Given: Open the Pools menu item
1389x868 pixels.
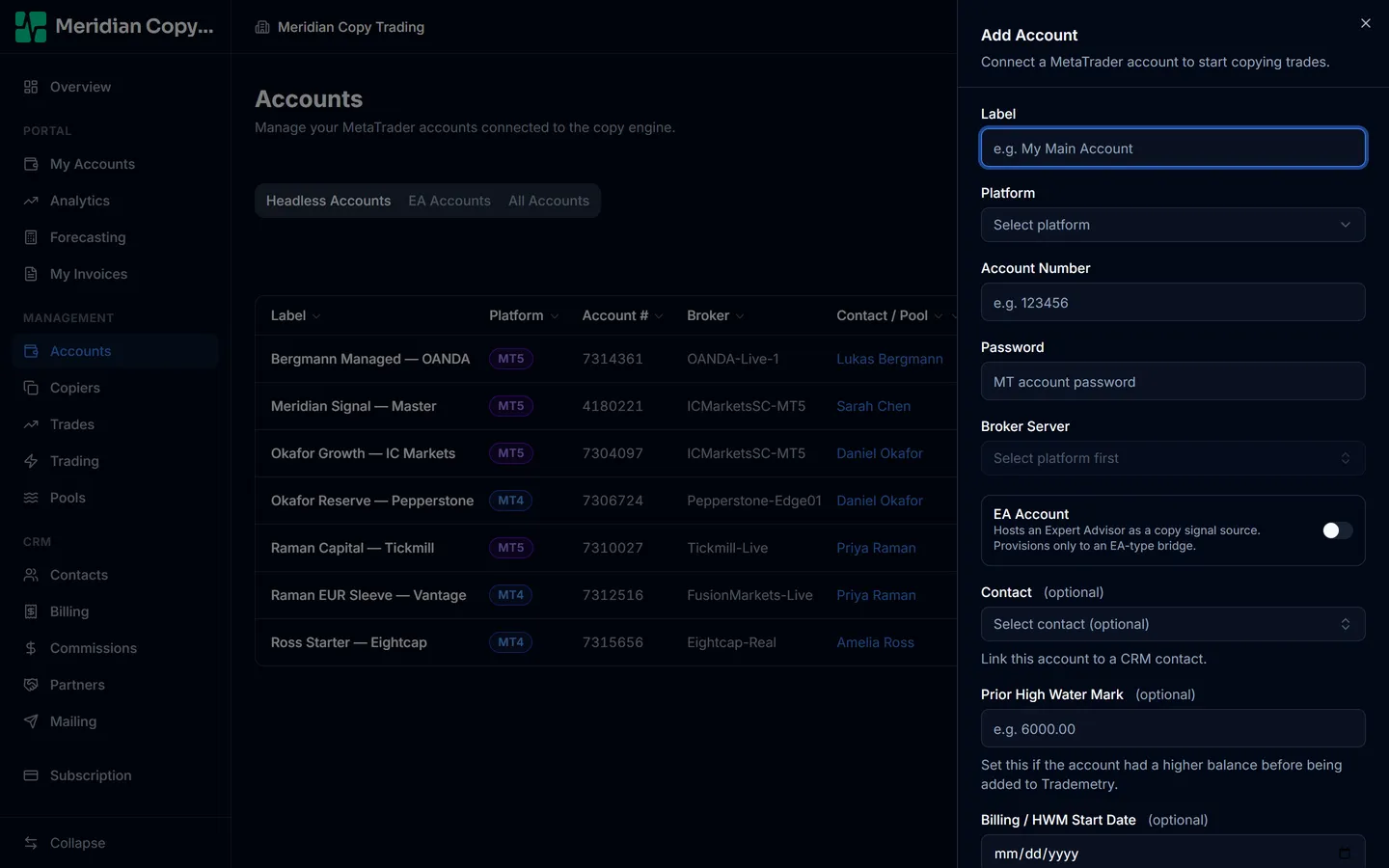Looking at the screenshot, I should click(116, 498).
